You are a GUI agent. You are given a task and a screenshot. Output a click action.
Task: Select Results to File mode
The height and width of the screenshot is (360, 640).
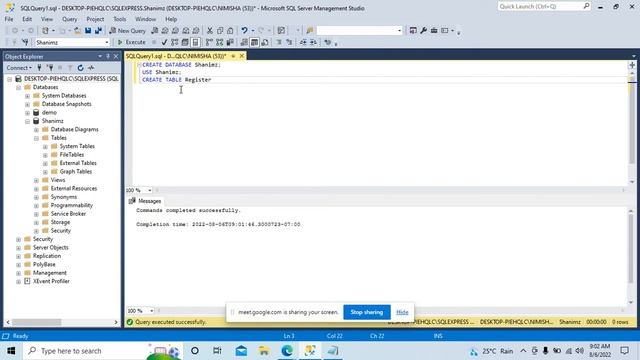pyautogui.click(x=265, y=42)
